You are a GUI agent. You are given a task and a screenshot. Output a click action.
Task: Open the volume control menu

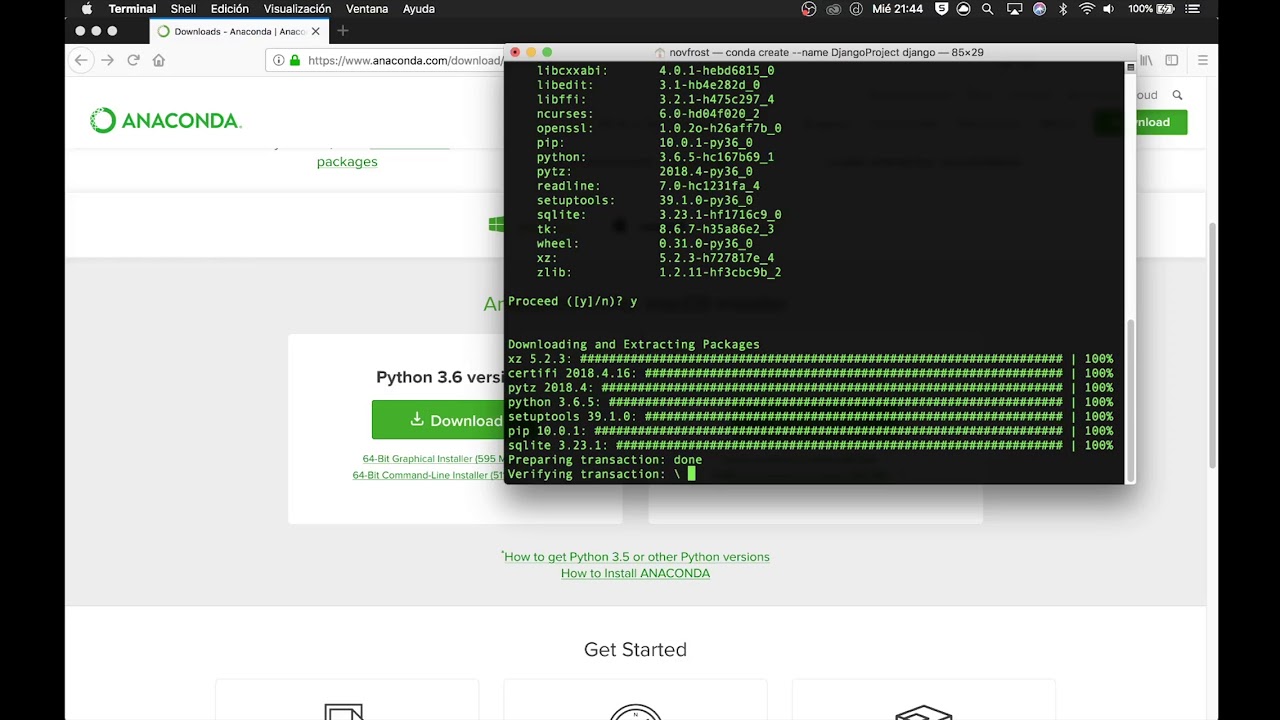[x=1109, y=9]
